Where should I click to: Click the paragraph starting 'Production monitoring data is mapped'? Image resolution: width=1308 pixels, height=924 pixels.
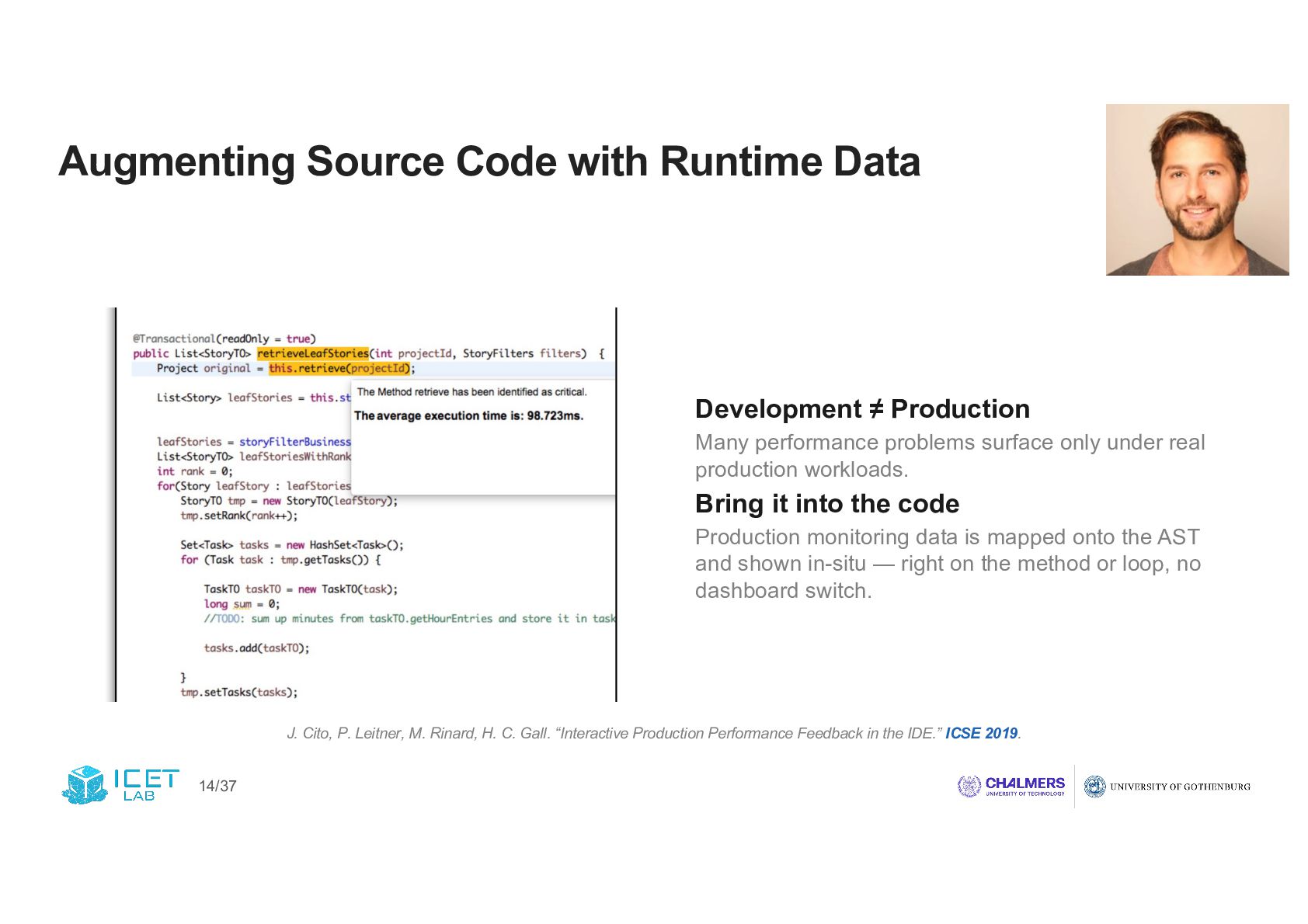click(x=948, y=564)
